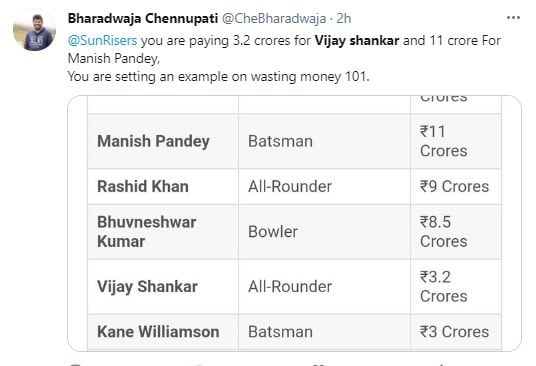Click the bold Vijay shankar text in tweet

(357, 41)
